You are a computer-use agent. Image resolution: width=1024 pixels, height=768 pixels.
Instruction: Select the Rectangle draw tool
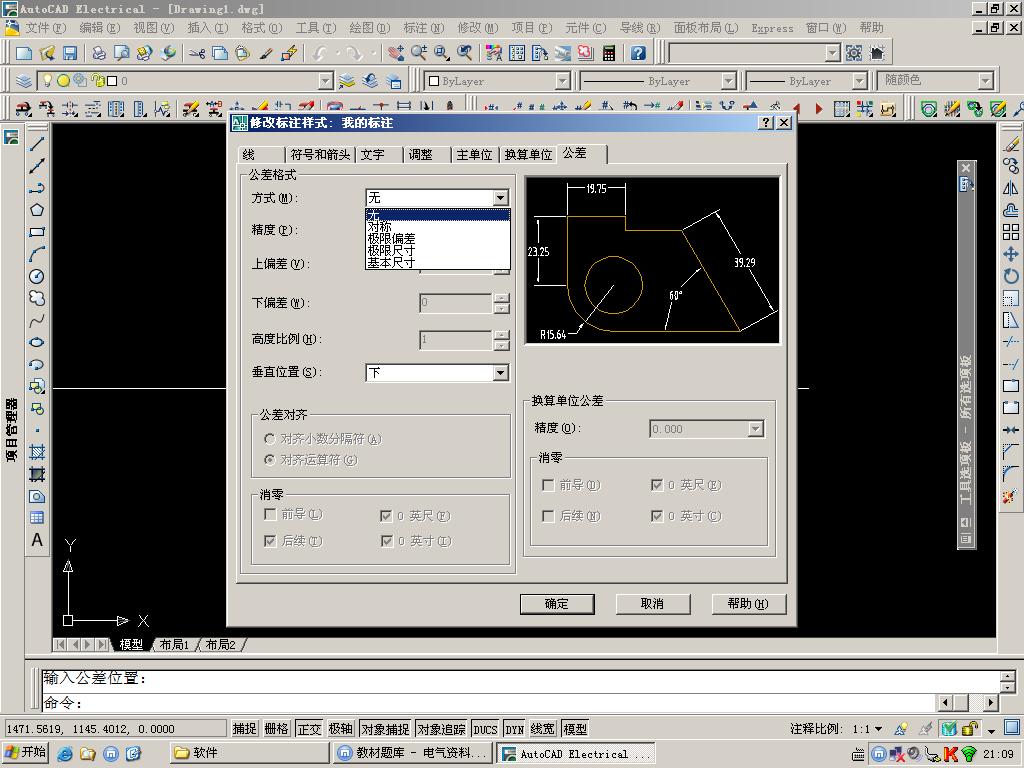point(37,232)
